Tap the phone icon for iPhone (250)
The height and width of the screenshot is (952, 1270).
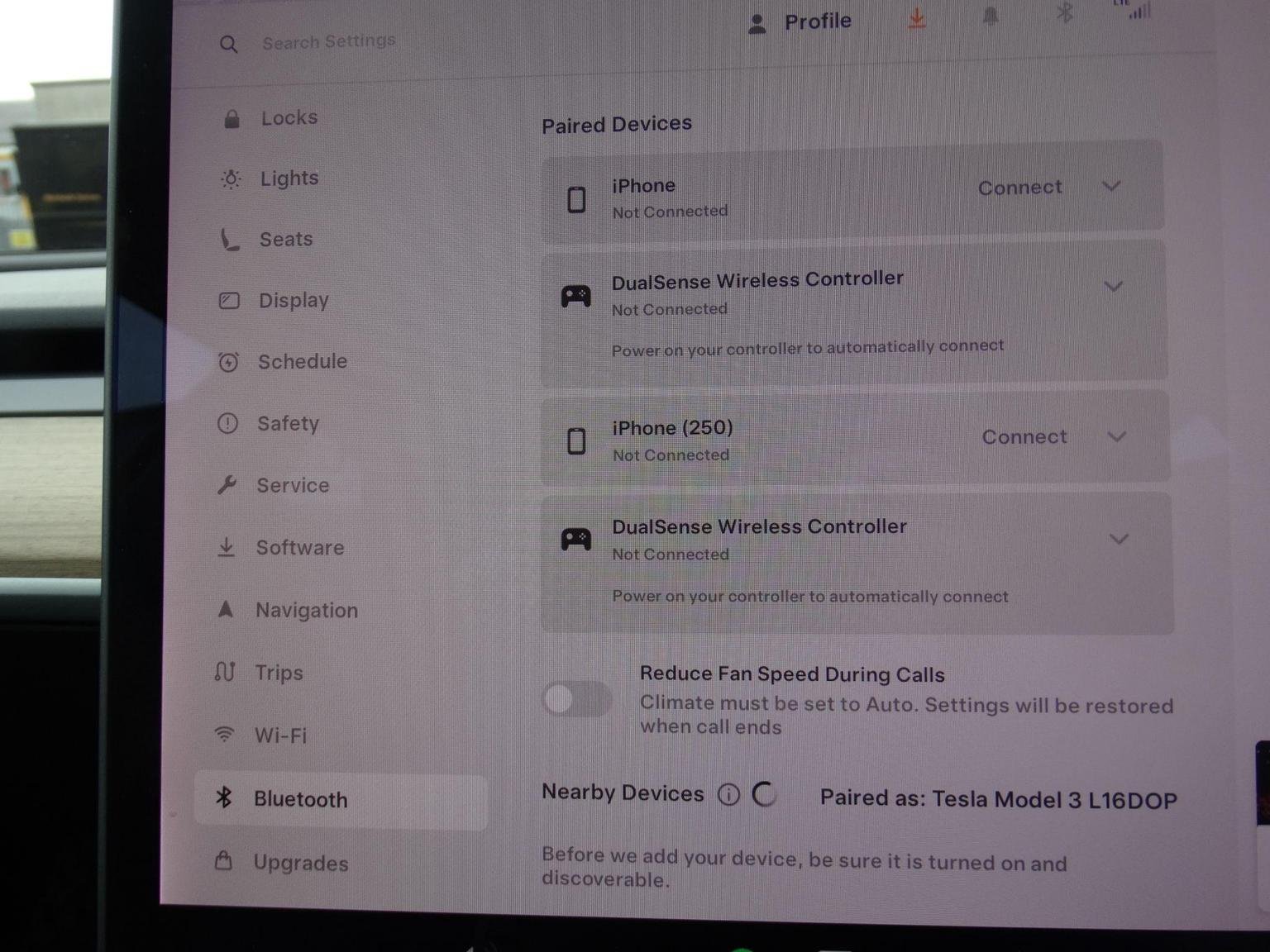[x=576, y=441]
